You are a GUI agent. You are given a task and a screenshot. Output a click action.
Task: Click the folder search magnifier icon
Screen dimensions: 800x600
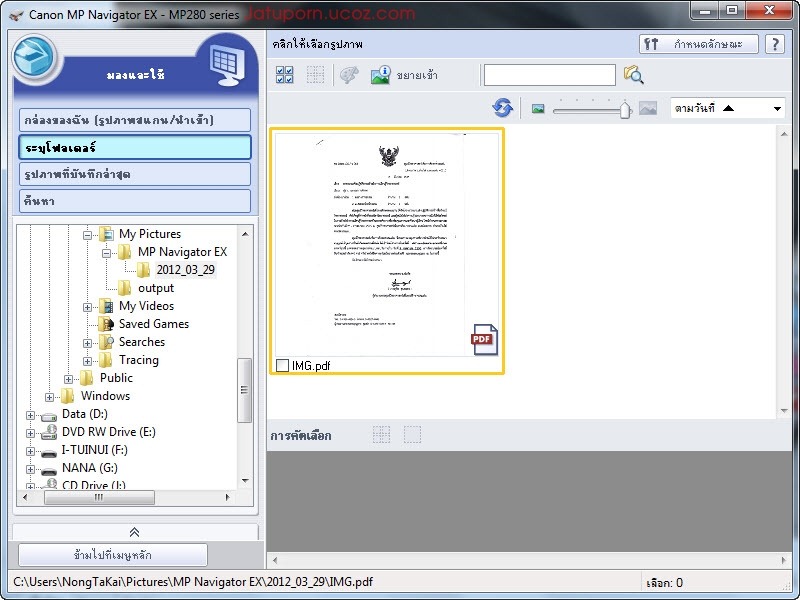click(x=633, y=75)
